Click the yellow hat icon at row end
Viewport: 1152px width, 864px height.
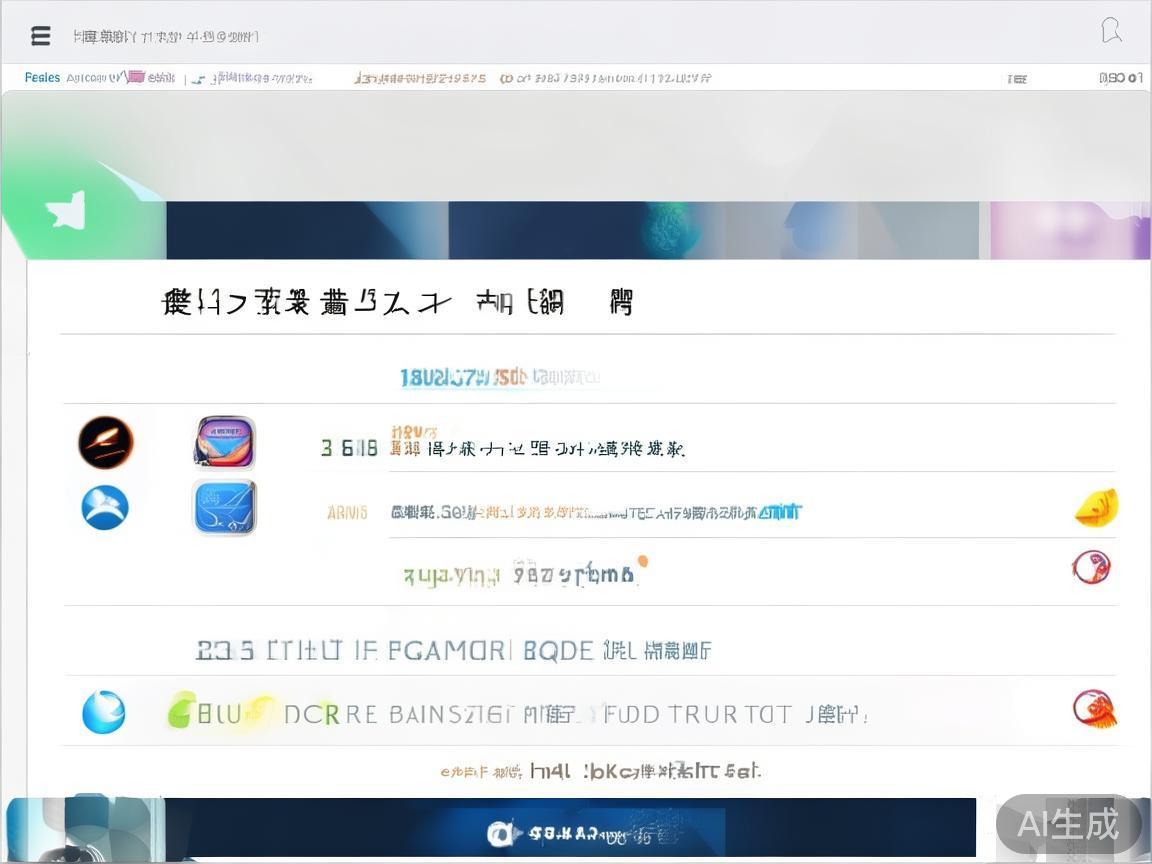point(1096,508)
